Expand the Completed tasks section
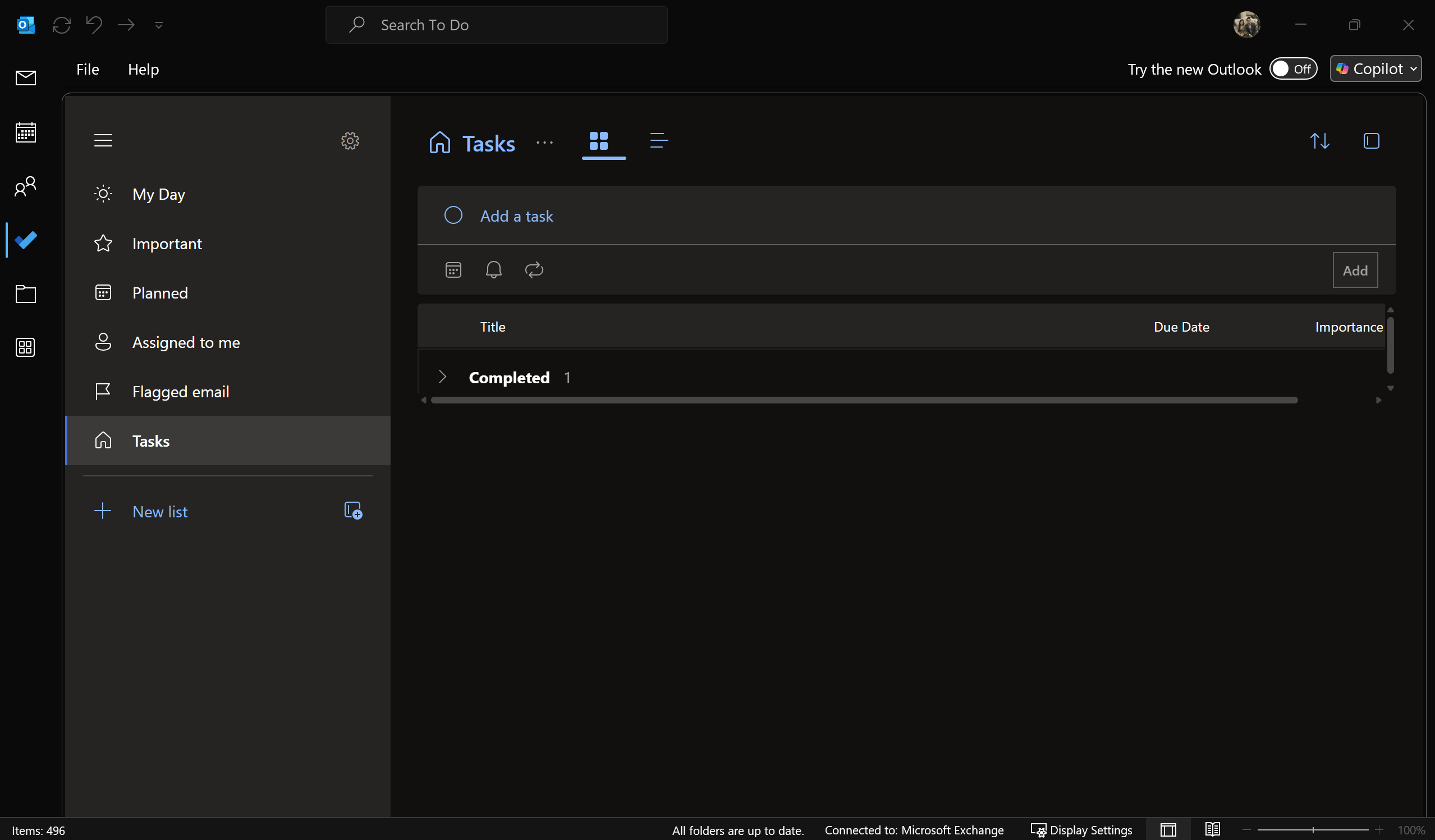Image resolution: width=1435 pixels, height=840 pixels. pos(442,377)
